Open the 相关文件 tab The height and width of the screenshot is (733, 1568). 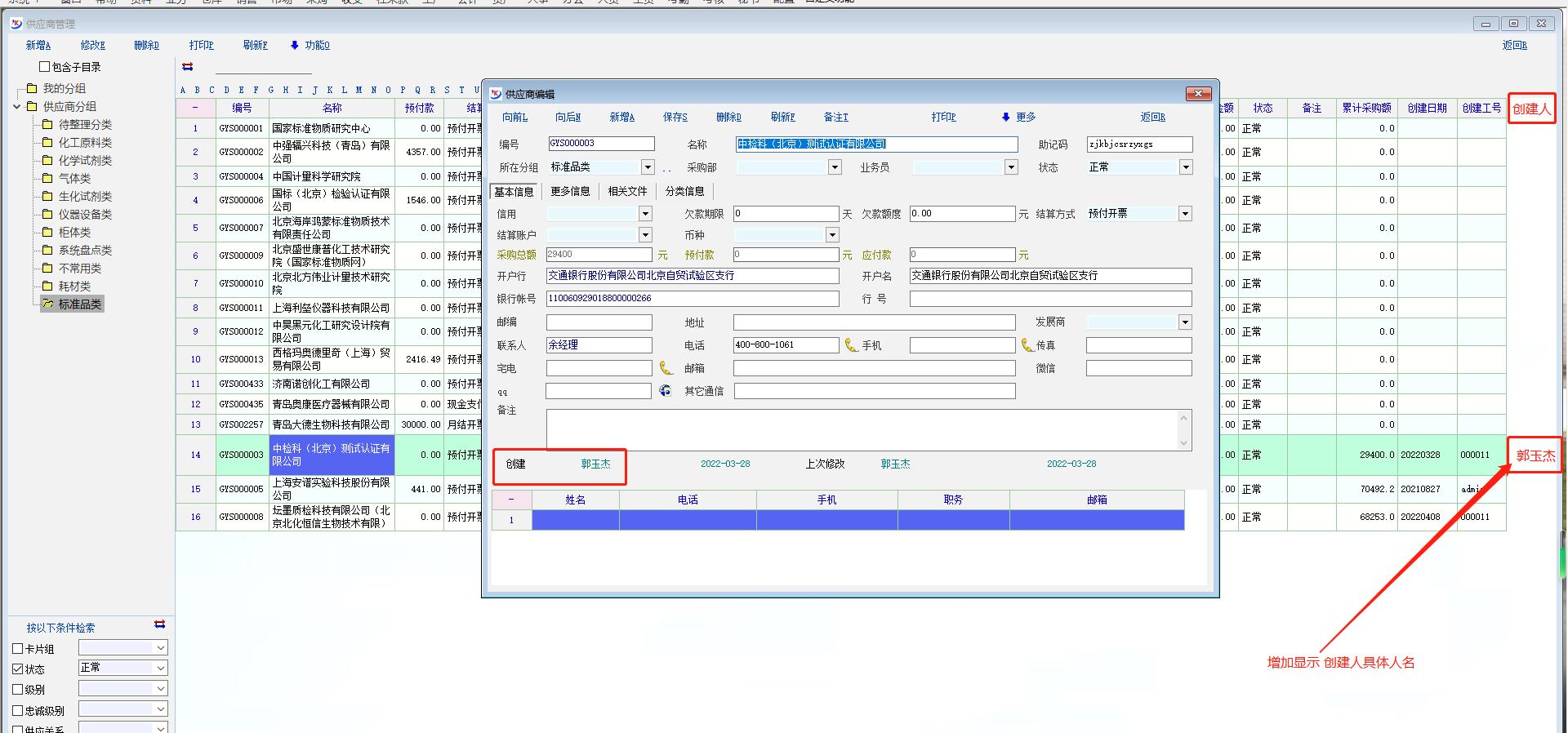point(627,192)
